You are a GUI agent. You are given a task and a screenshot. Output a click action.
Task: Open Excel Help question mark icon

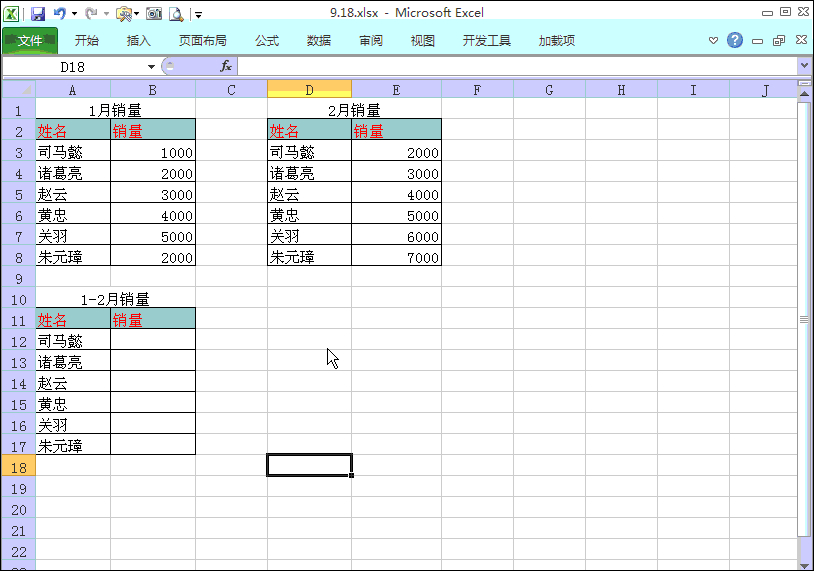(735, 40)
